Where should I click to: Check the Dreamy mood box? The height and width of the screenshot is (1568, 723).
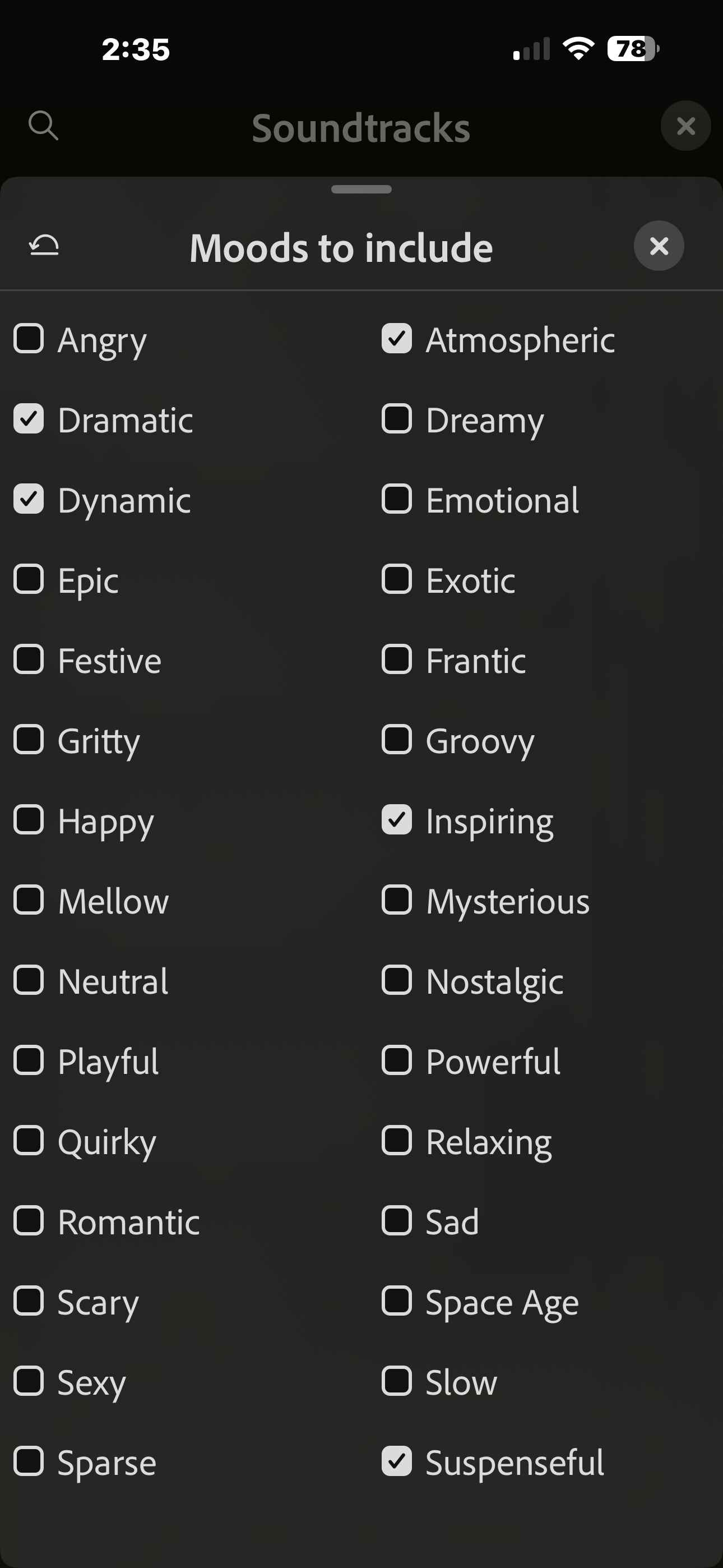(397, 419)
